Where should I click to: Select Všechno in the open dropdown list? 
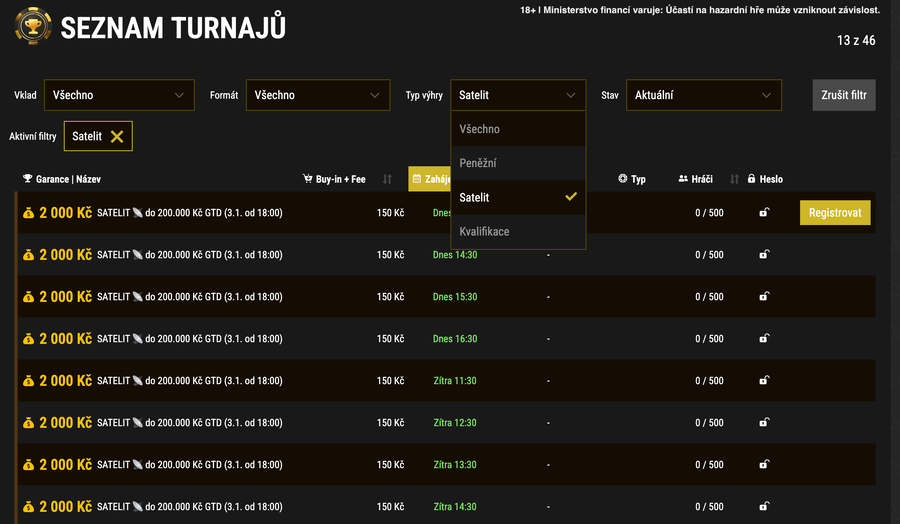coord(480,129)
